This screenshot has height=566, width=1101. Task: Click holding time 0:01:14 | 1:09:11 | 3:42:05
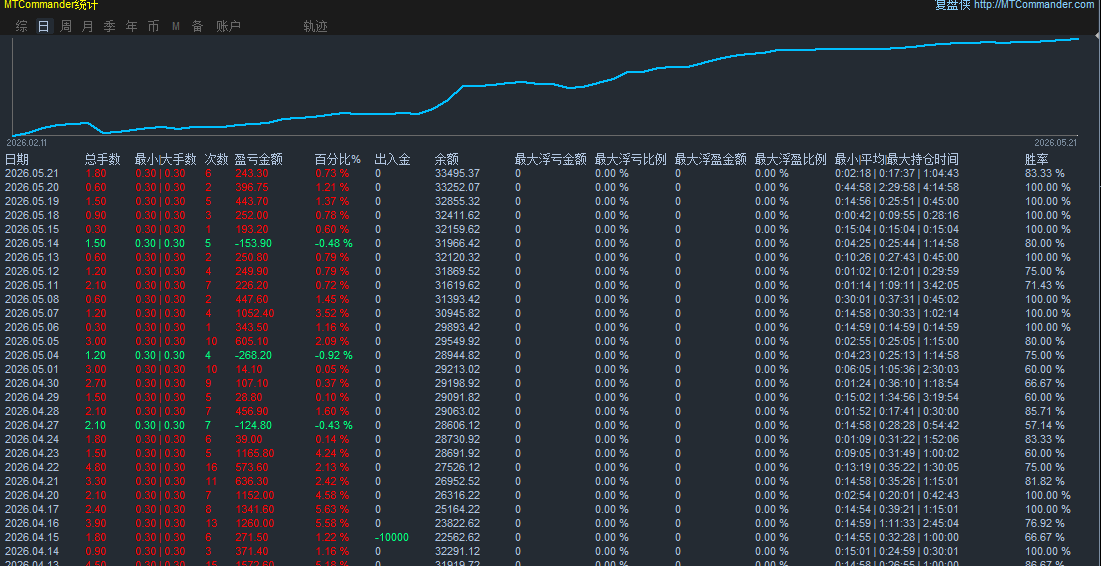tap(897, 285)
